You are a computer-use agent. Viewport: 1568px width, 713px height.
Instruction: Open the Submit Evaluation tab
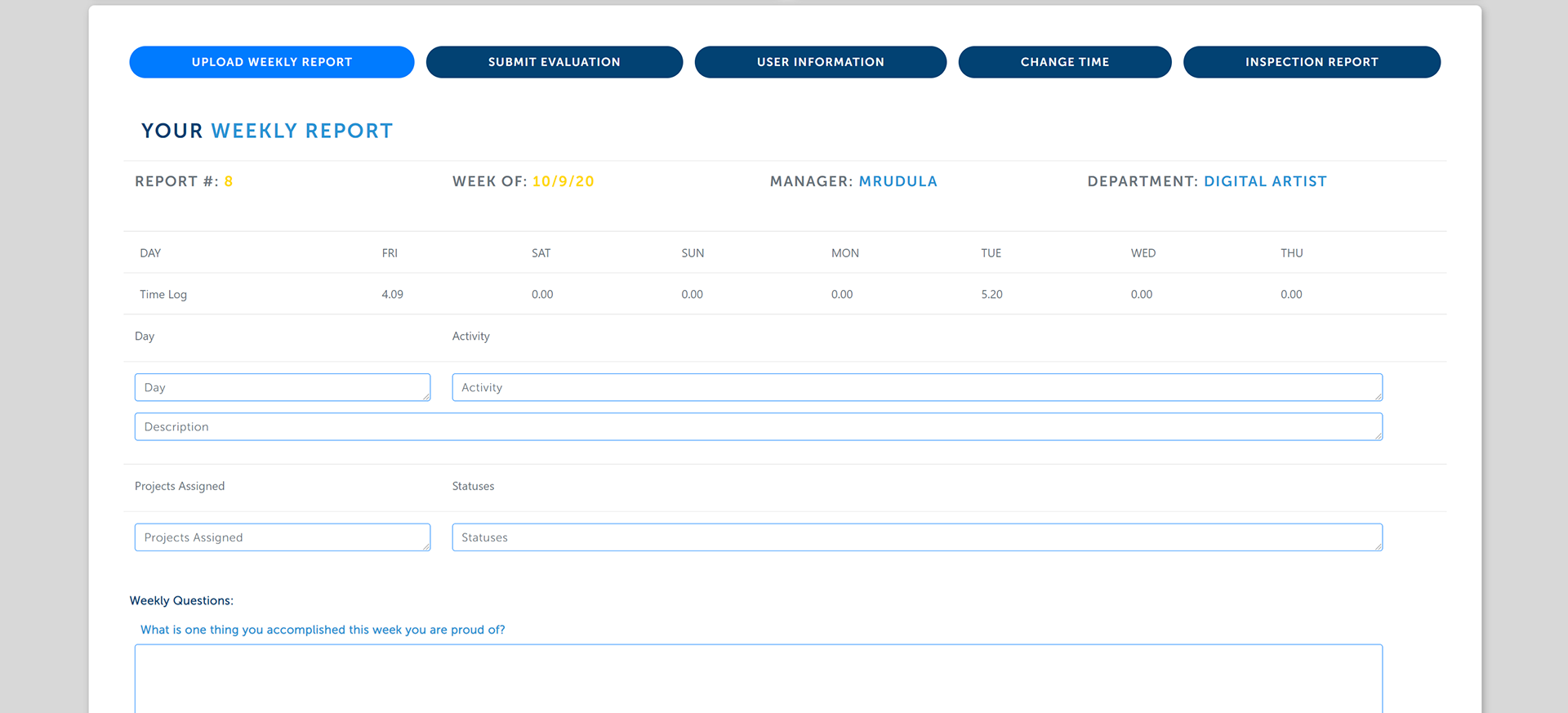555,62
